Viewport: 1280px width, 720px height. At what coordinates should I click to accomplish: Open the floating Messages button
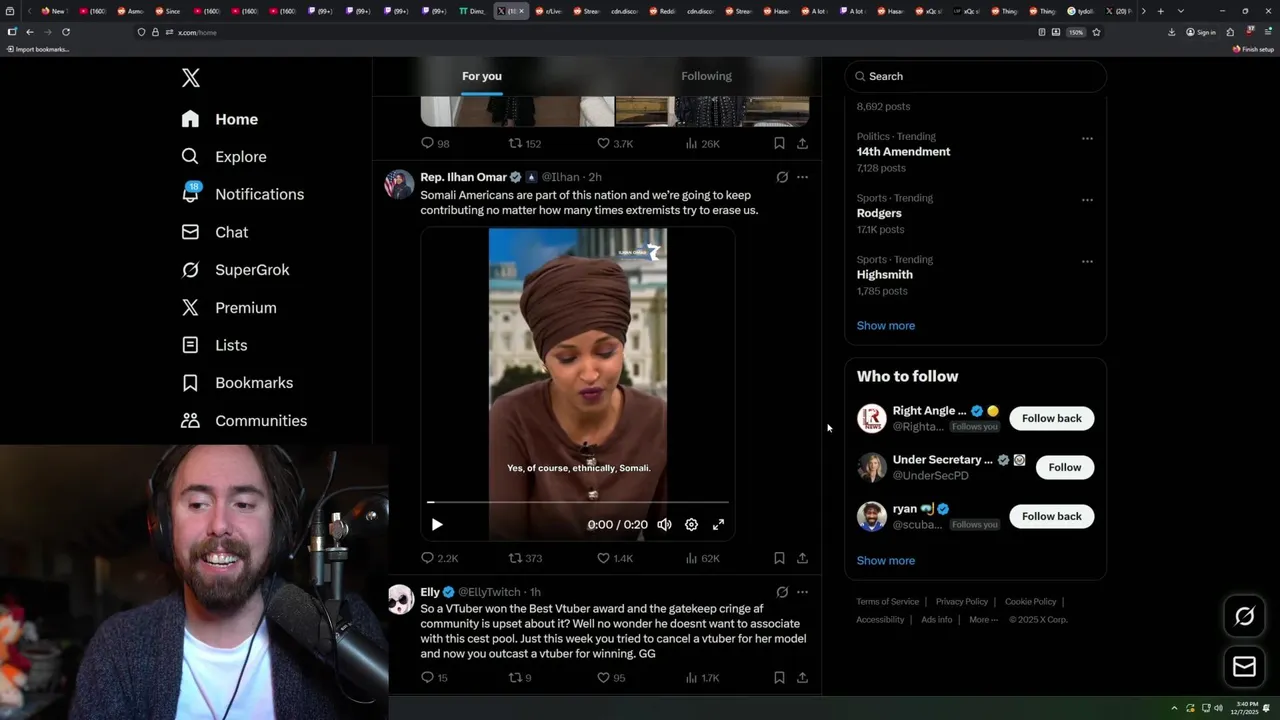[1244, 667]
